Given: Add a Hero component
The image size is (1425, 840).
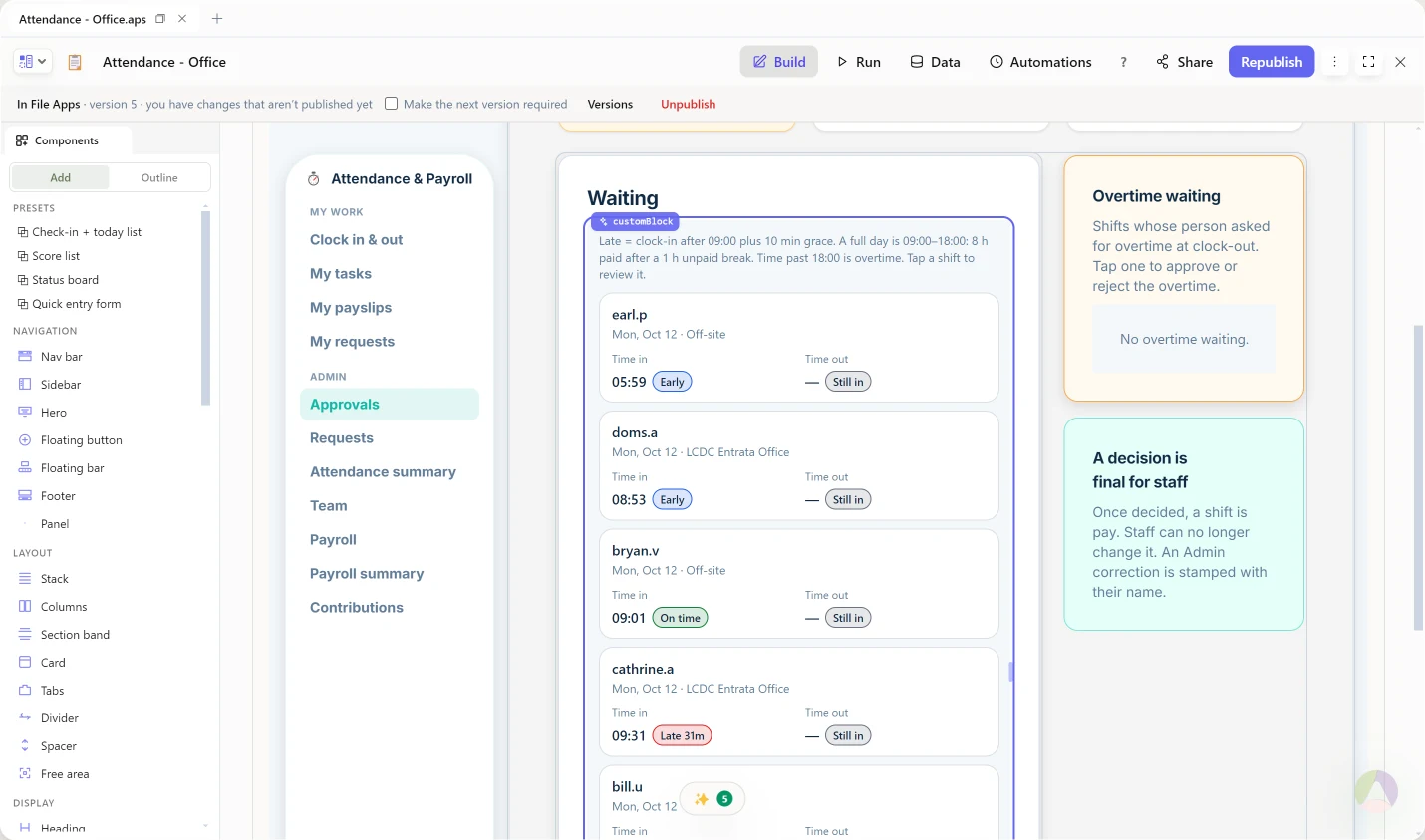Looking at the screenshot, I should pos(43,413).
